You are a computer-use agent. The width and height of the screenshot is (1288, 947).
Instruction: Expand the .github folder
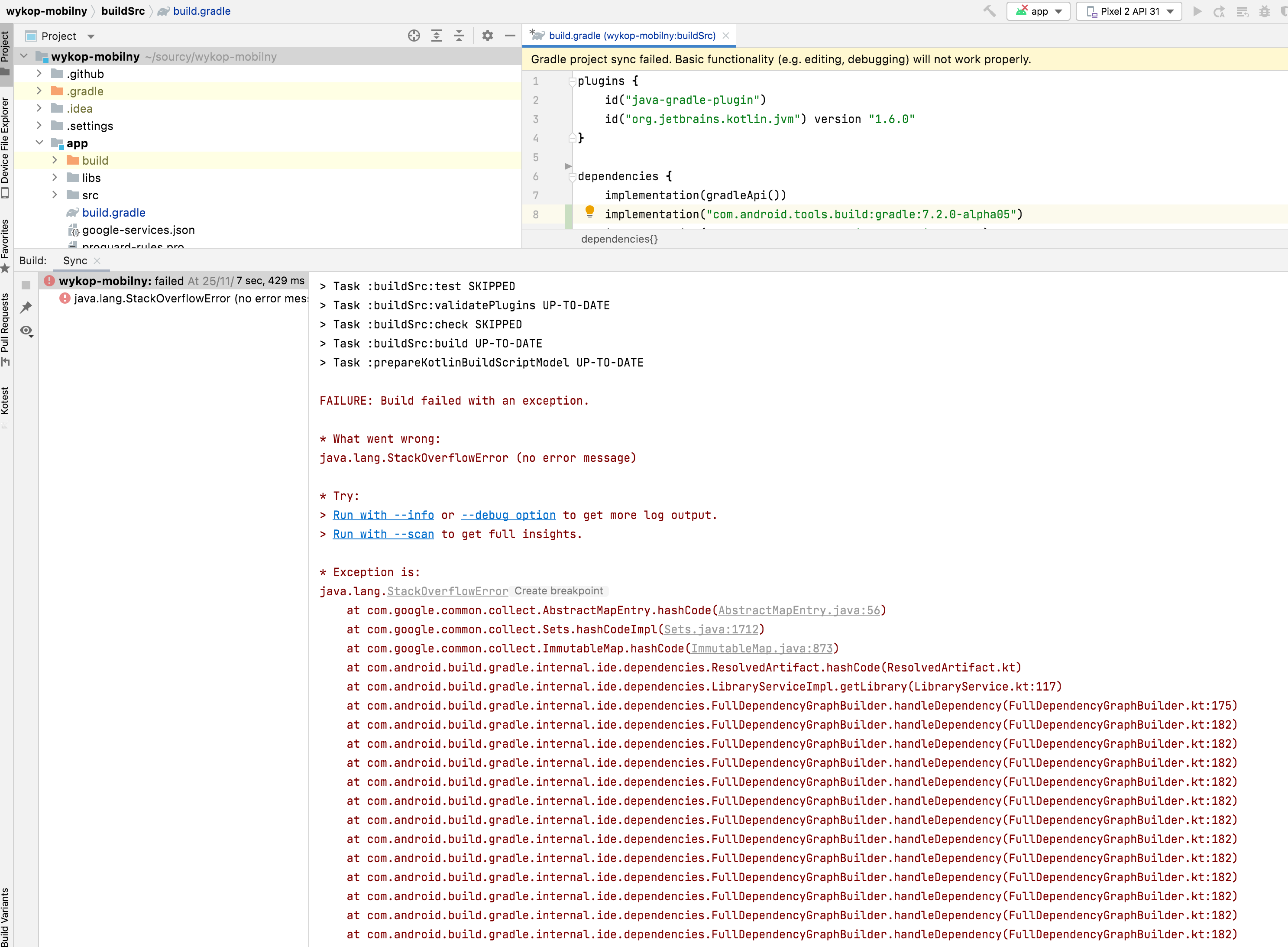39,73
